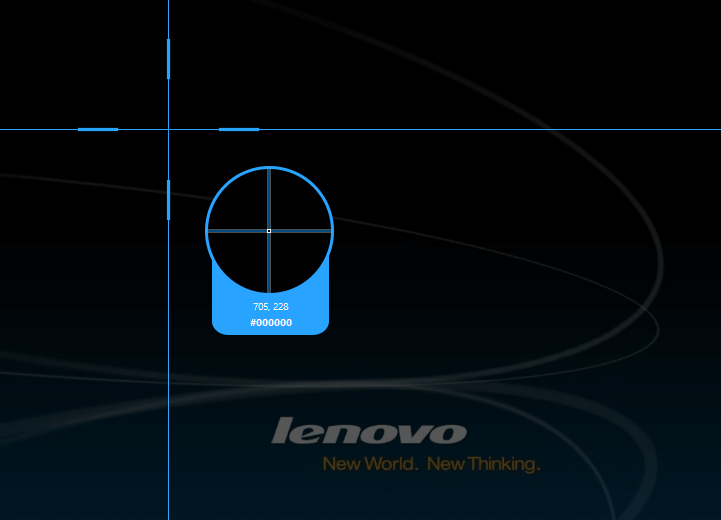Click the Lenovo logo on the wallpaper

[369, 431]
